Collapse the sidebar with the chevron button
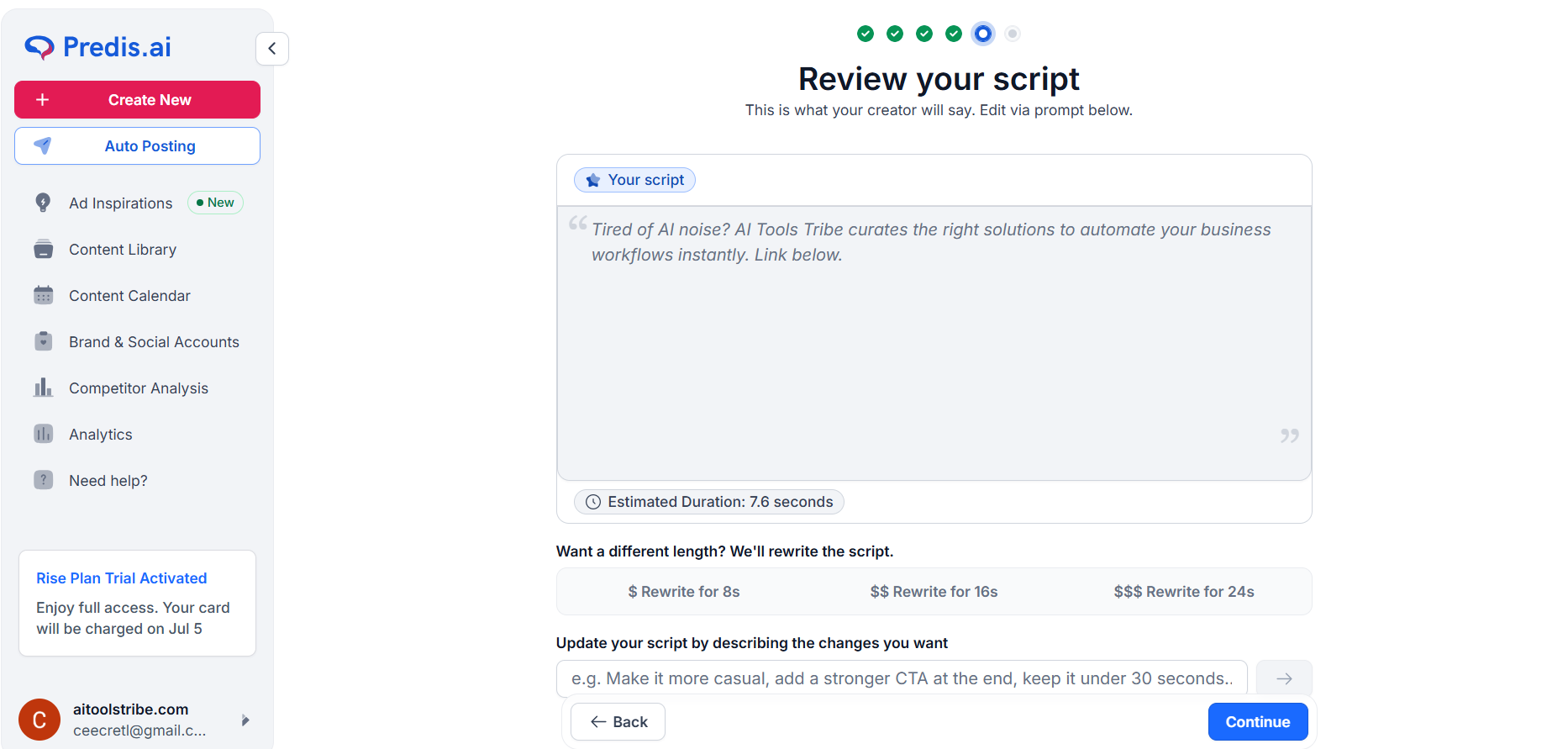 tap(272, 49)
